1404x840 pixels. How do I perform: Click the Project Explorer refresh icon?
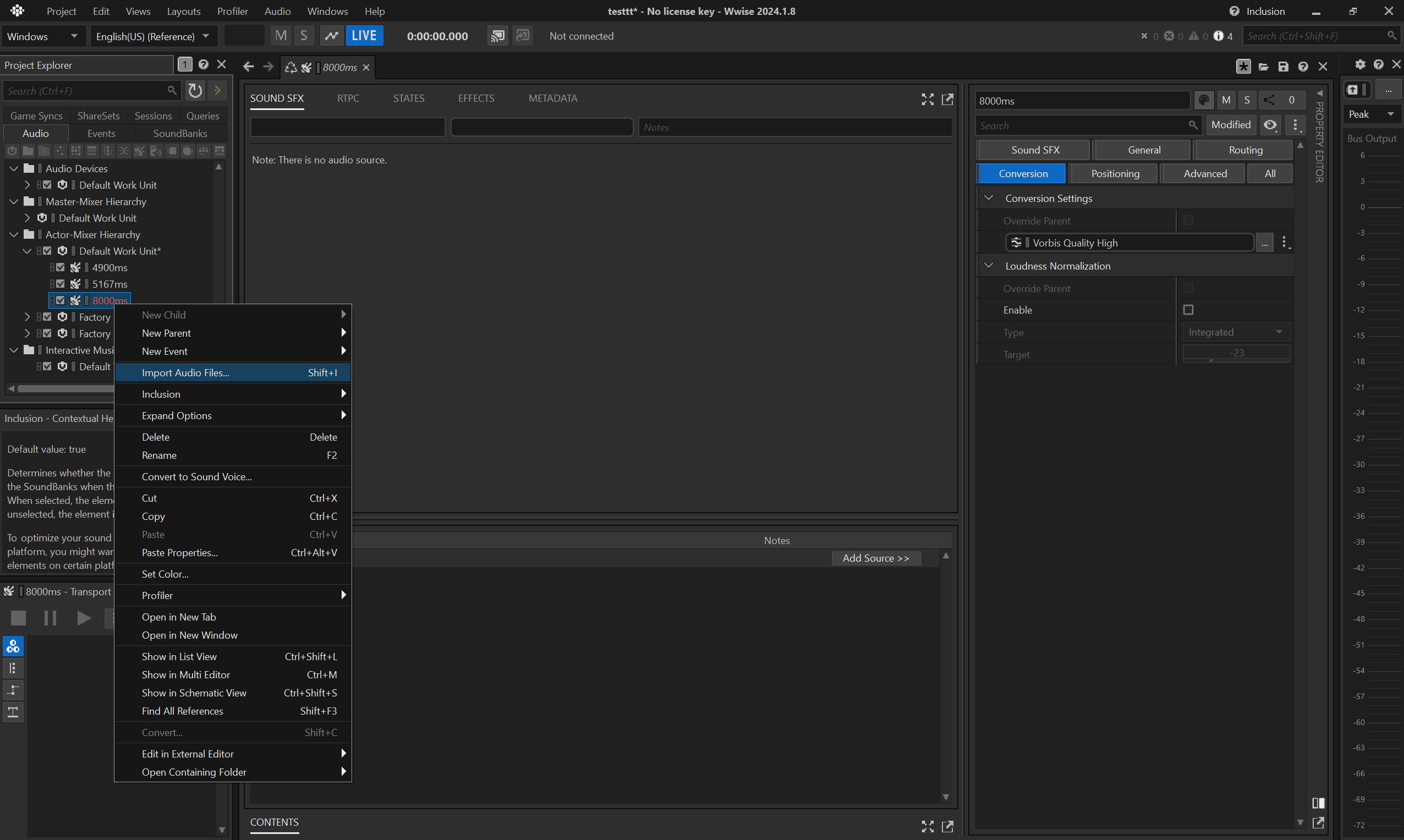195,91
